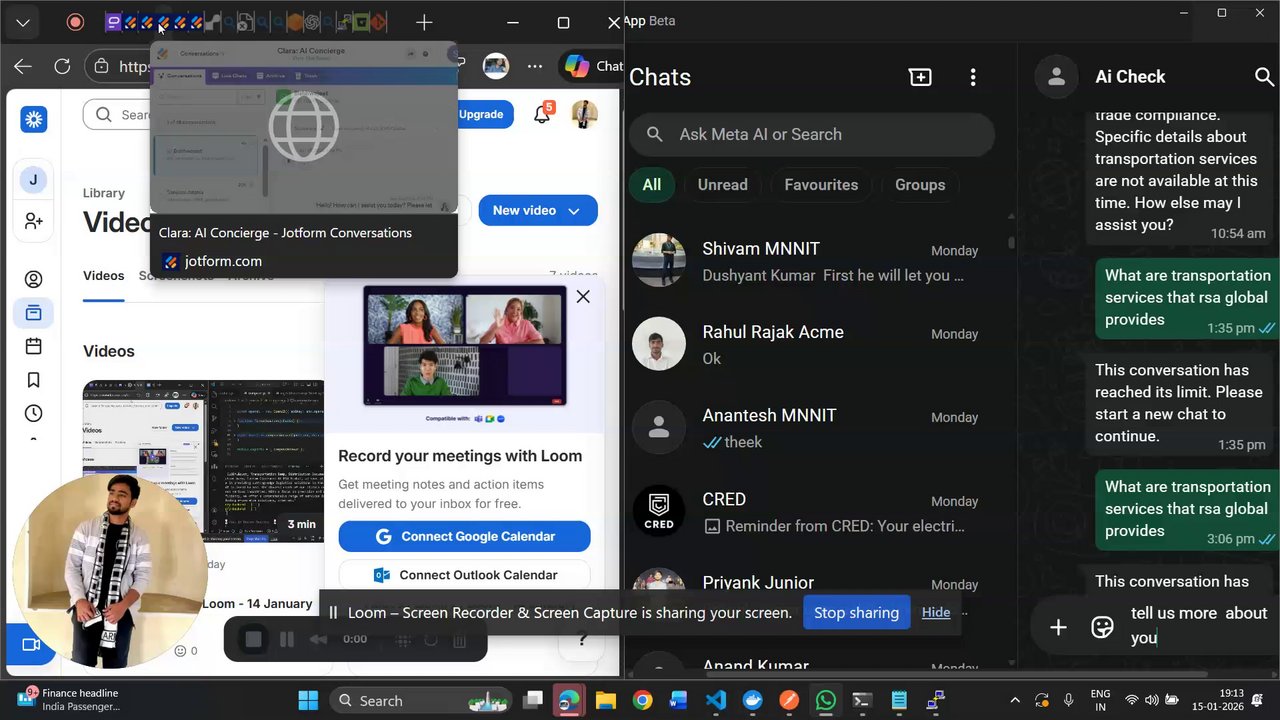
Task: Click the attach plus icon in WhatsApp
Action: [x=1058, y=627]
